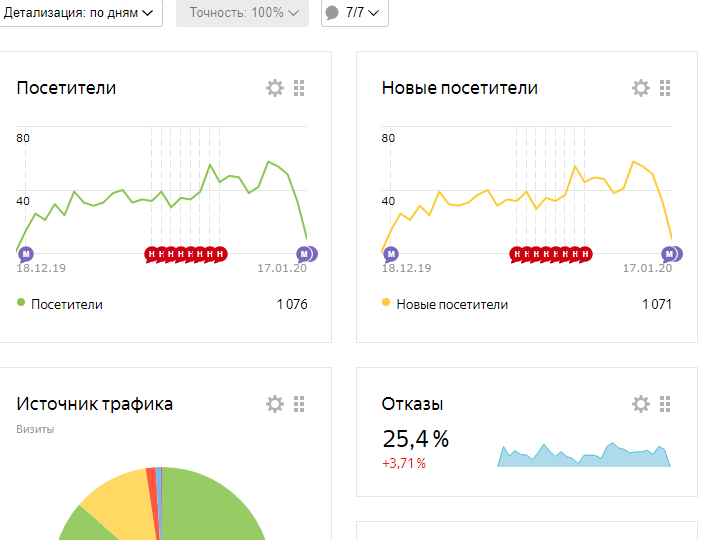
Task: Open the Точность: 100% dropdown
Action: tap(242, 13)
